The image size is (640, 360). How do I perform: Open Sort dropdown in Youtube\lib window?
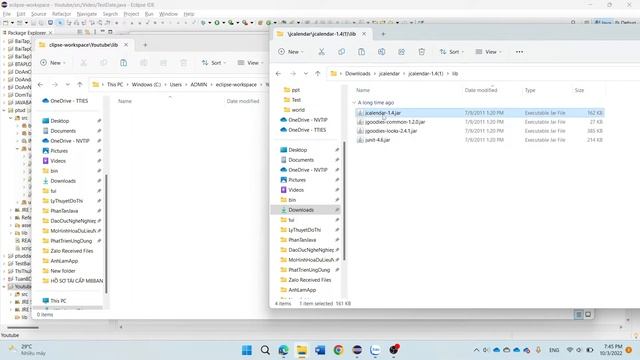coord(213,63)
